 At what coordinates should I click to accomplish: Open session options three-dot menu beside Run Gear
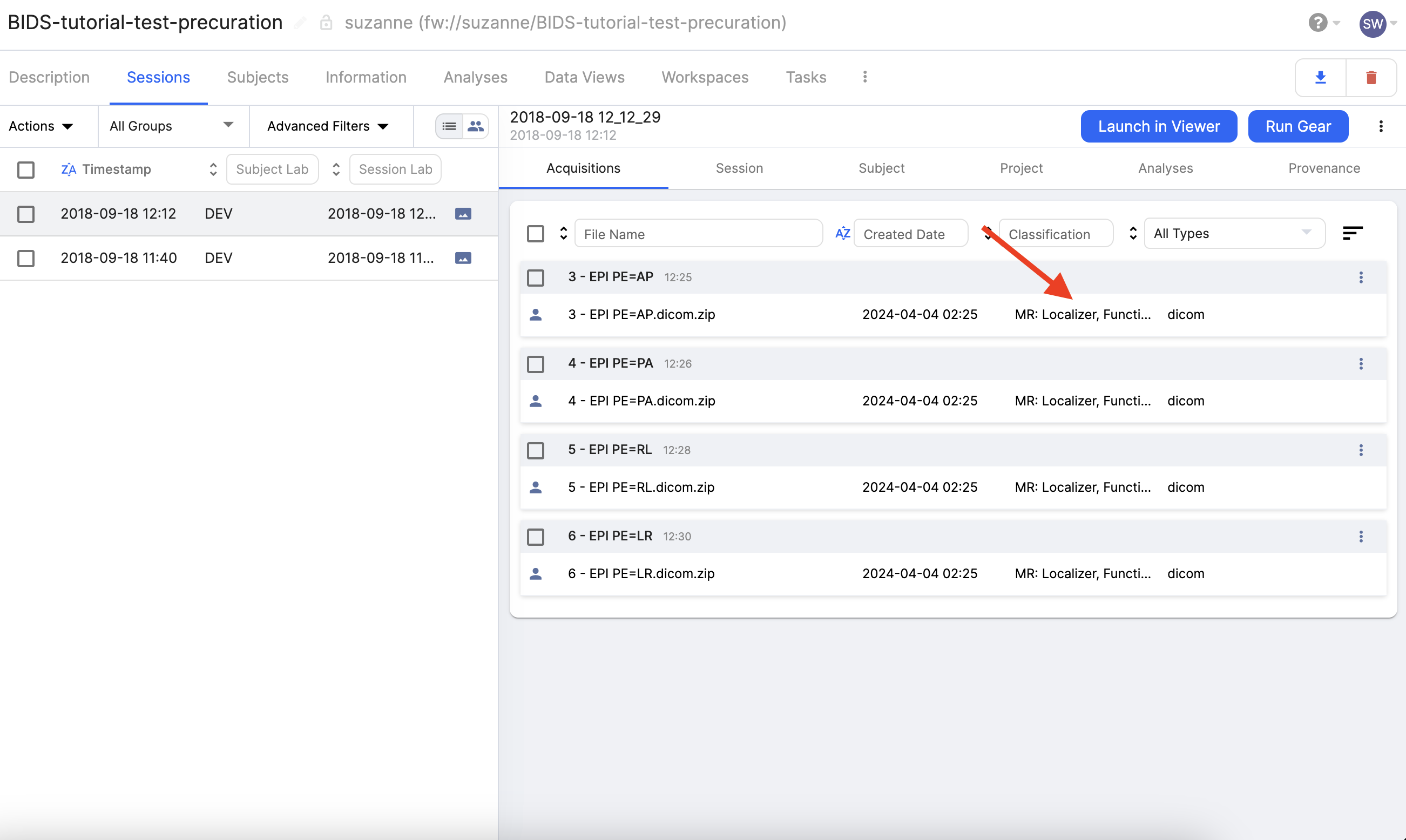(1381, 126)
